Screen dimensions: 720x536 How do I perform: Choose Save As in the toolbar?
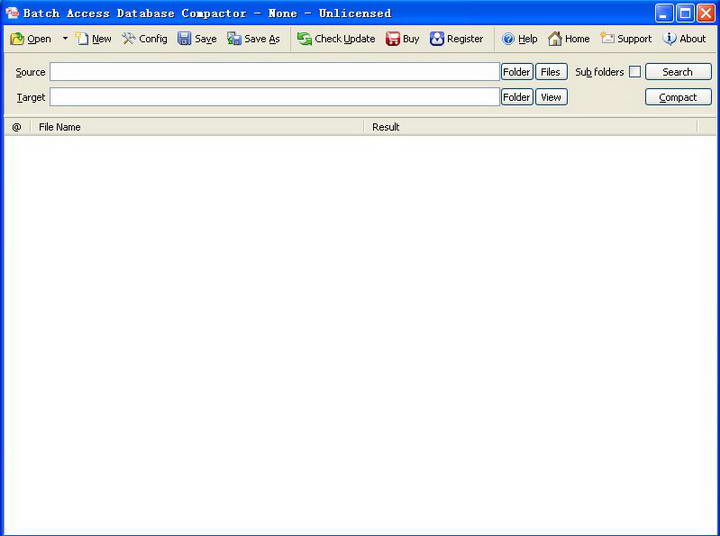coord(253,39)
